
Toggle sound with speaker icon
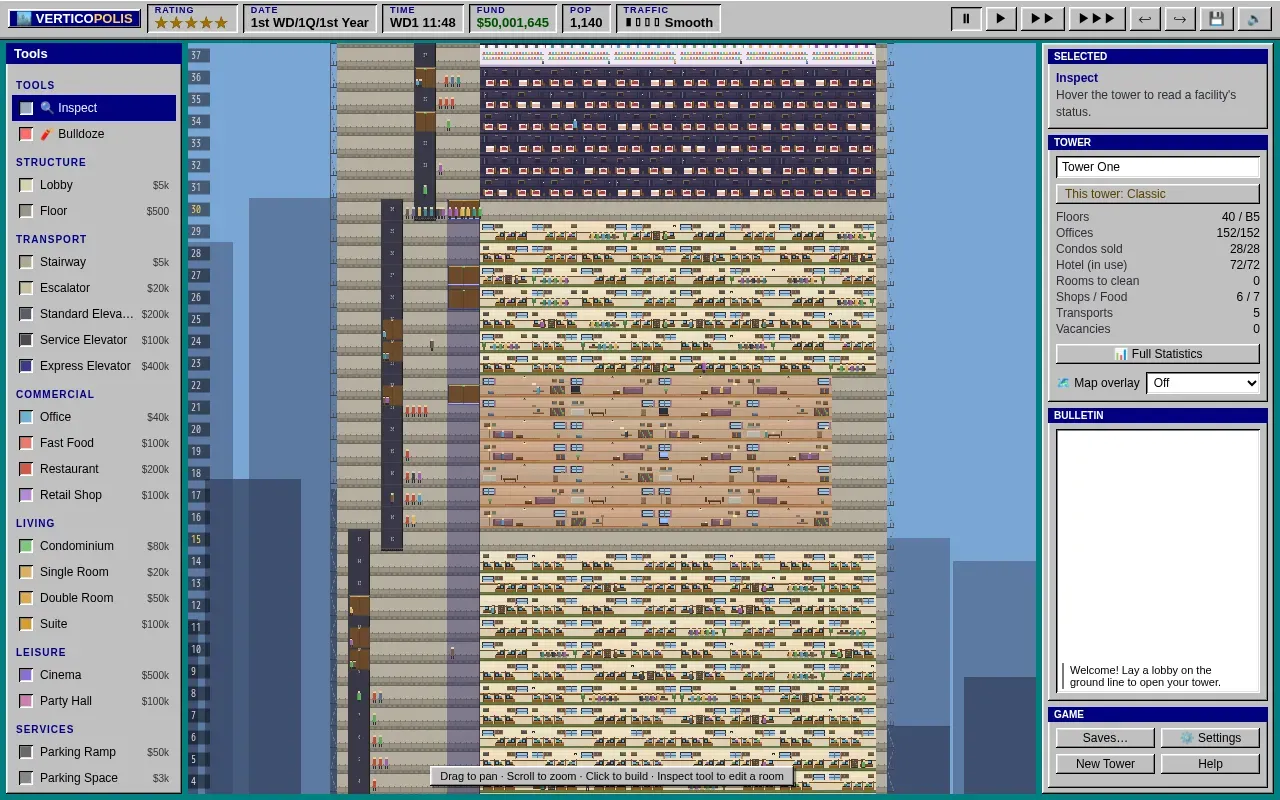pyautogui.click(x=1253, y=18)
